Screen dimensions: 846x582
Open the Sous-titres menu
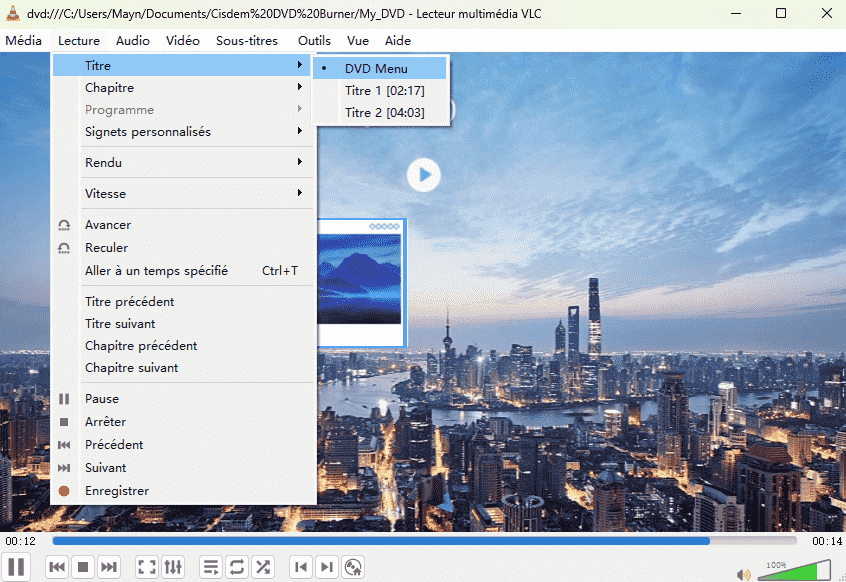click(x=247, y=40)
